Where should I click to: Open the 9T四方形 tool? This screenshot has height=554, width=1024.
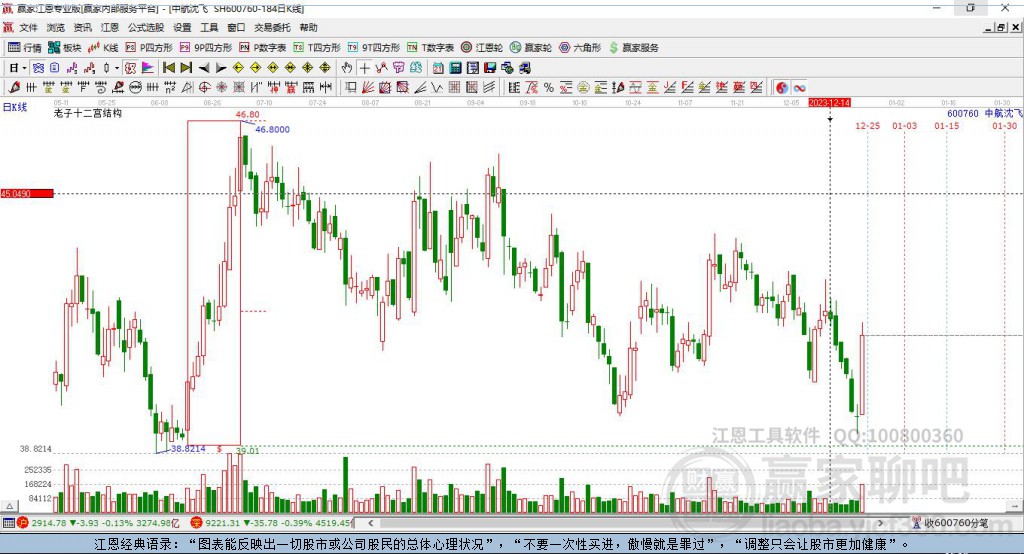pos(374,48)
